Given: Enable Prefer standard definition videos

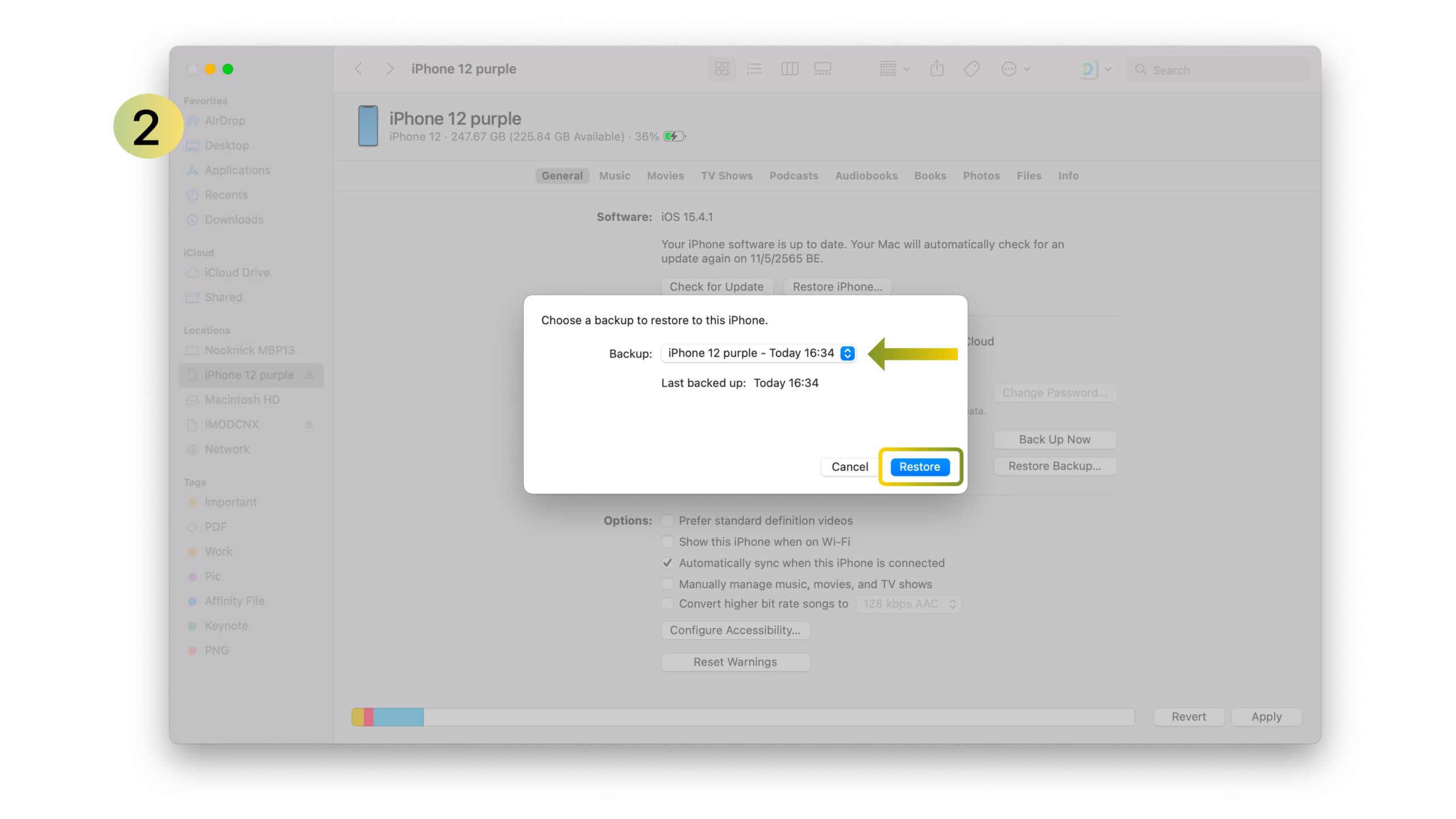Looking at the screenshot, I should coord(667,520).
